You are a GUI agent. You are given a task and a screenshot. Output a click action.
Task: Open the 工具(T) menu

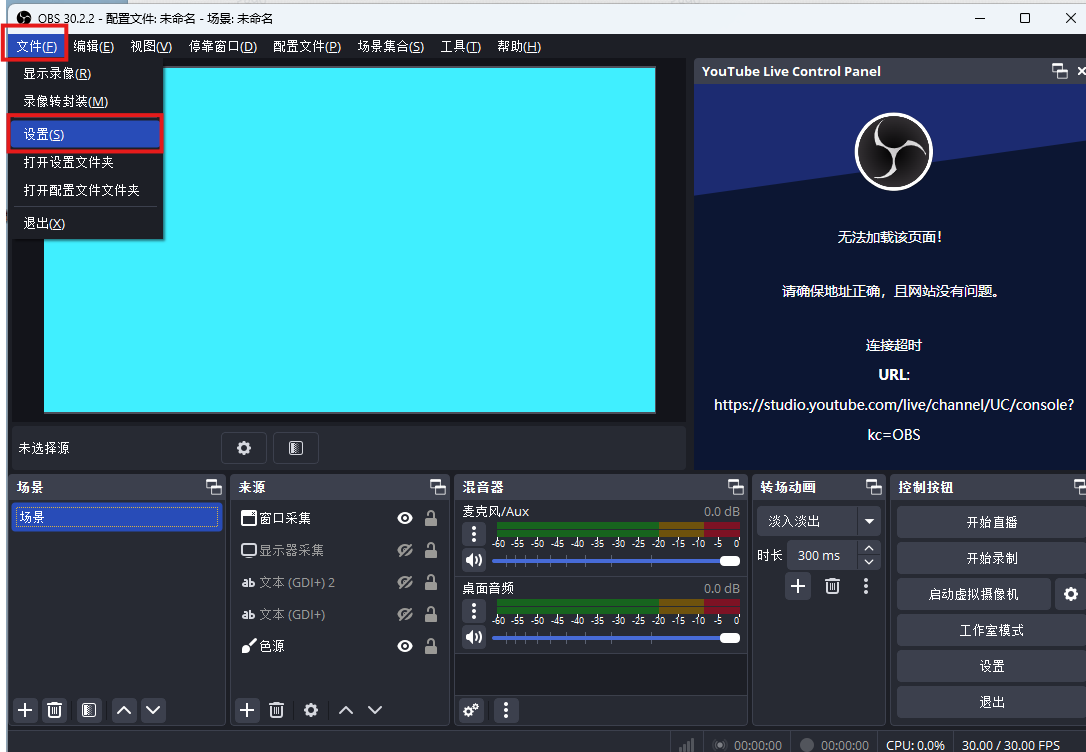(x=460, y=46)
